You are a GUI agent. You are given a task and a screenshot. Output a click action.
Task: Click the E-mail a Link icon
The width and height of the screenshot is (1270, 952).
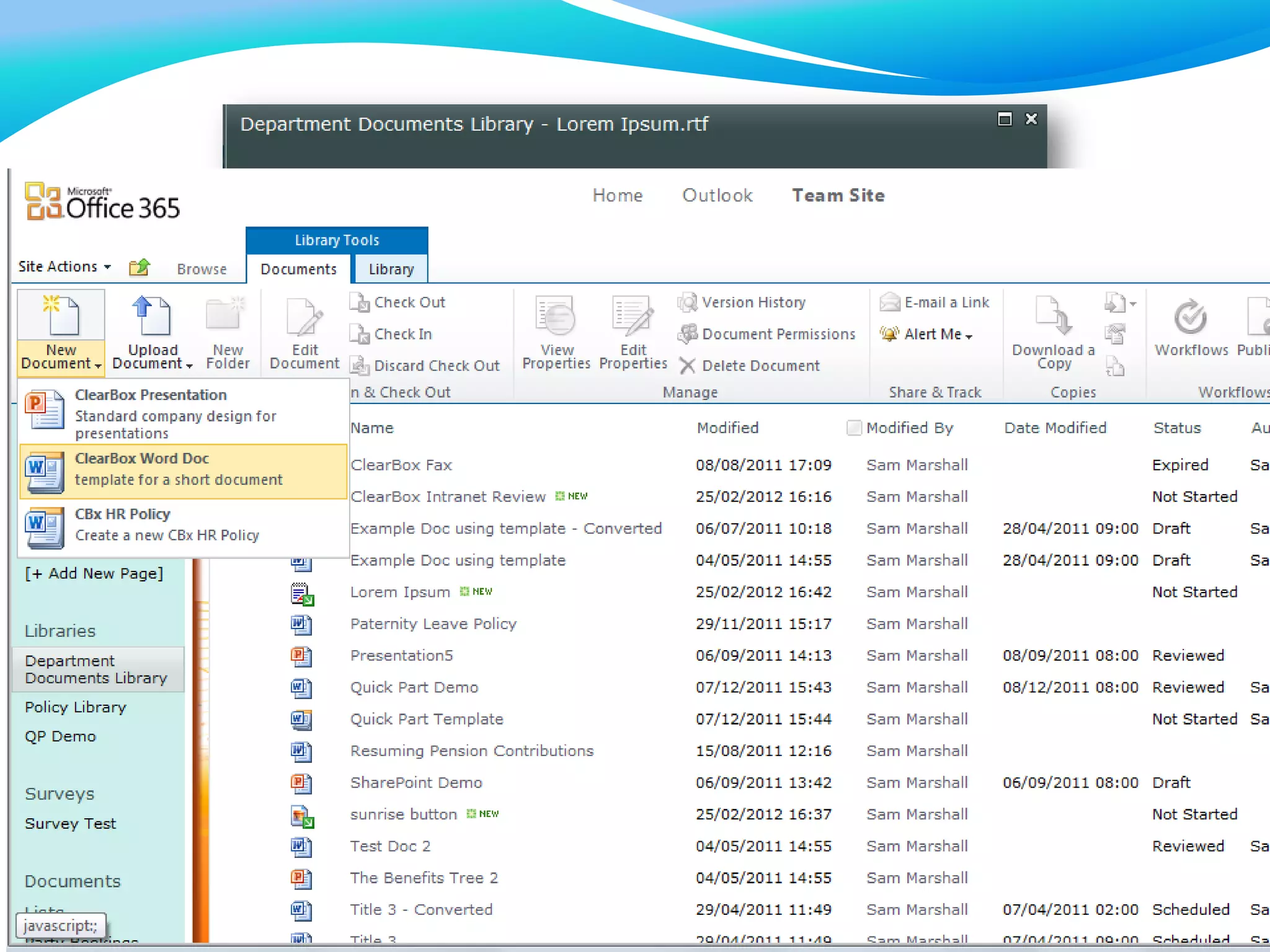889,302
